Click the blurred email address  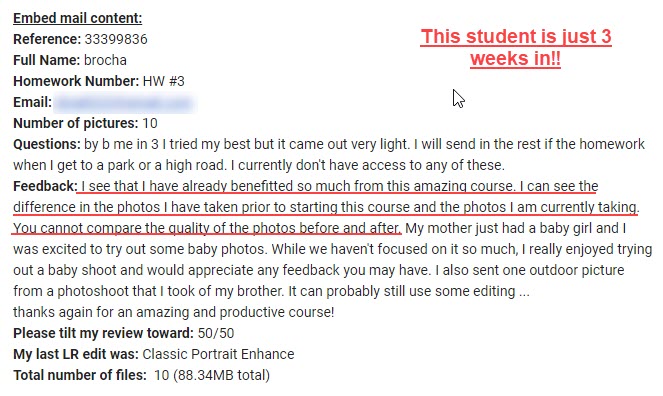pyautogui.click(x=123, y=103)
